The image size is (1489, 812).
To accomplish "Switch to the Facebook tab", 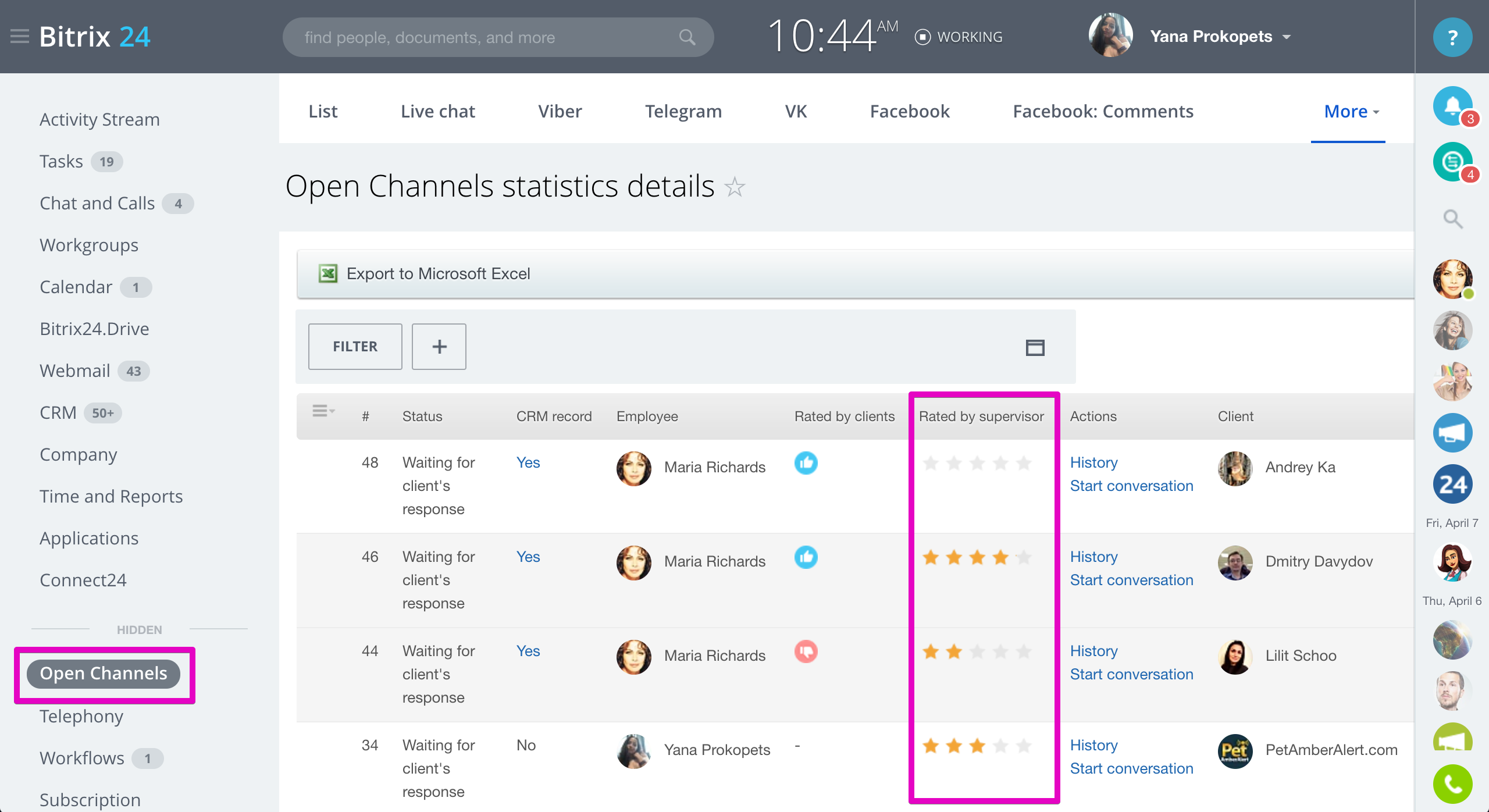I will pyautogui.click(x=910, y=111).
